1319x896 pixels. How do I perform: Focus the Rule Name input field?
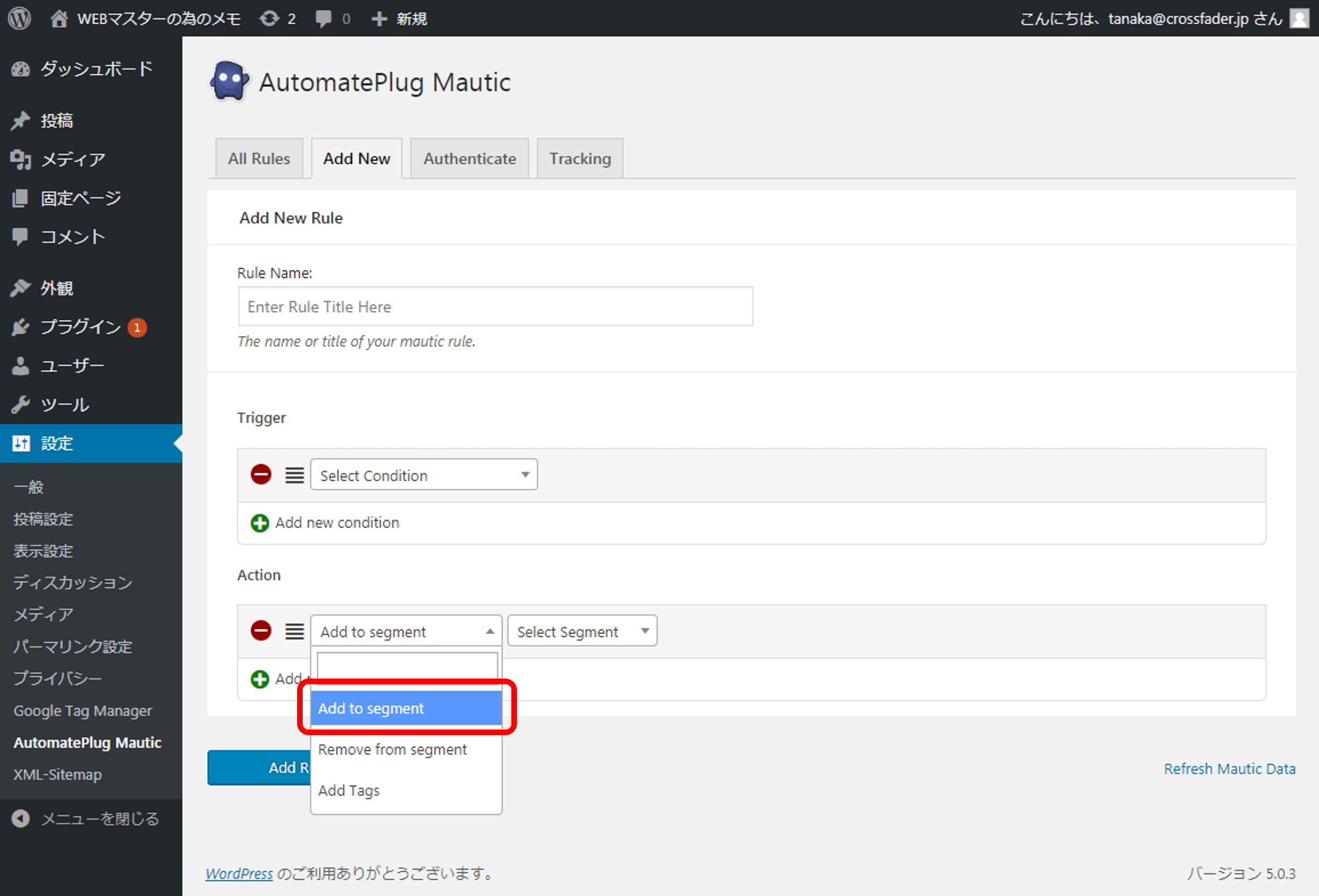[495, 307]
